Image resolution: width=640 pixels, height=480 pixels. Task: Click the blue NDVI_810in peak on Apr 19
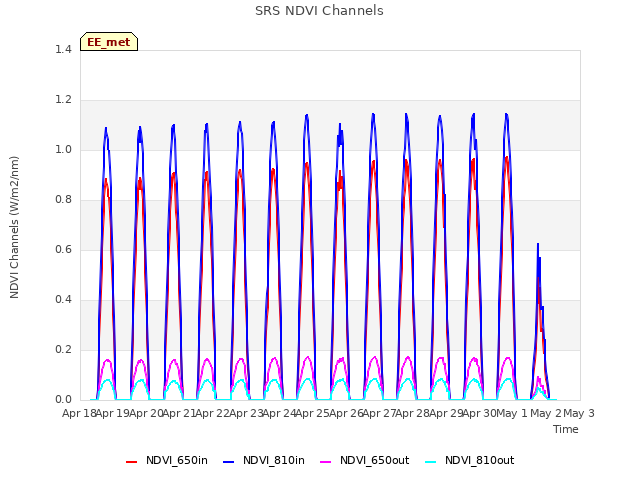coord(106,129)
